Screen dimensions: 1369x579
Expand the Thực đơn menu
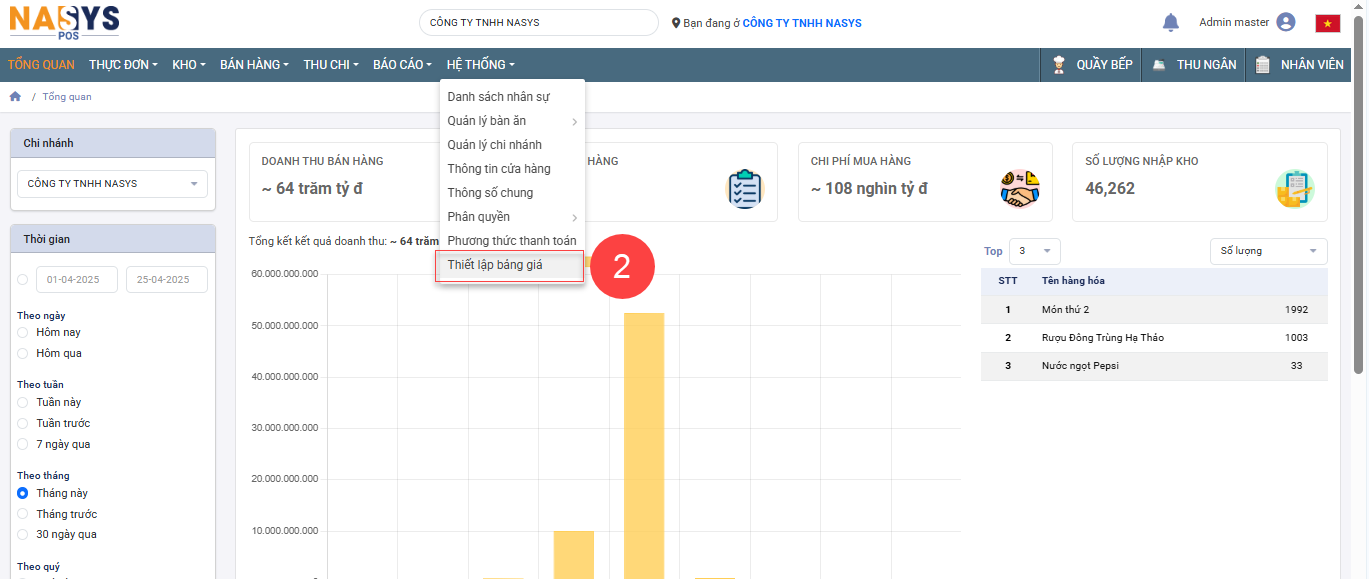tap(124, 65)
